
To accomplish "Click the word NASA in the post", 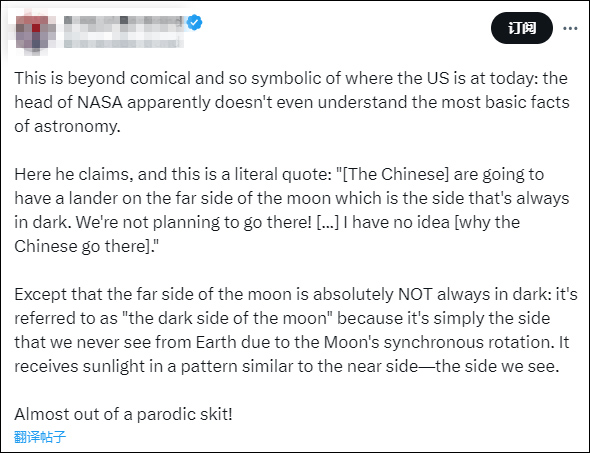I will [100, 102].
